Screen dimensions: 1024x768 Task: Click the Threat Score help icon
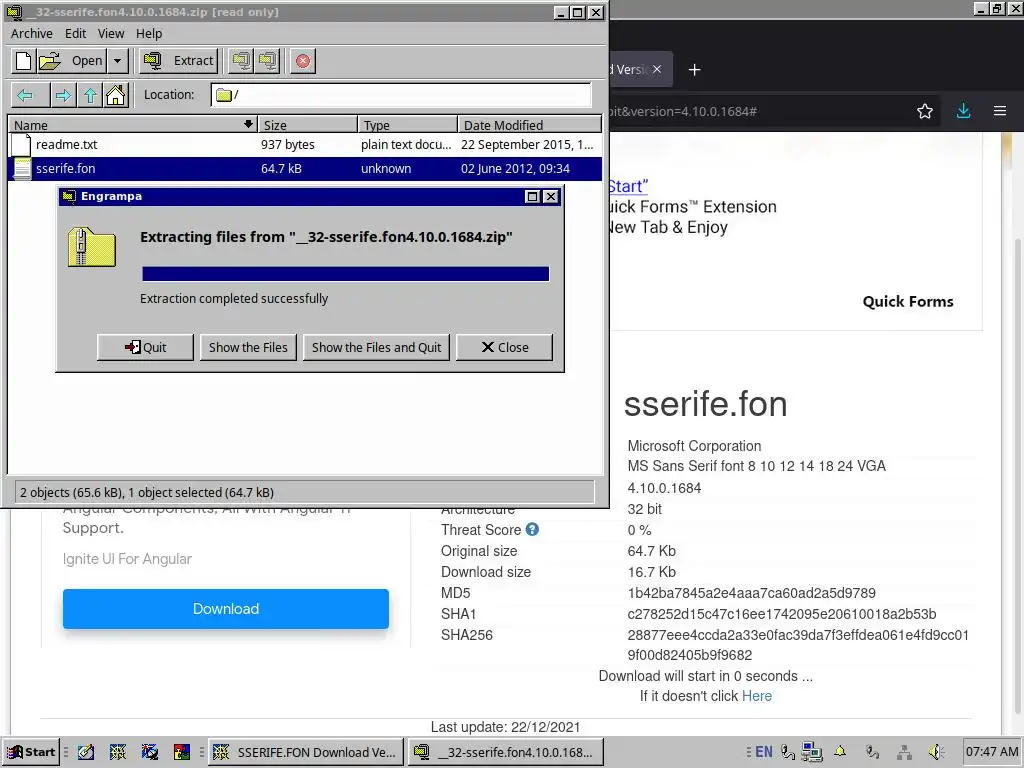tap(532, 530)
